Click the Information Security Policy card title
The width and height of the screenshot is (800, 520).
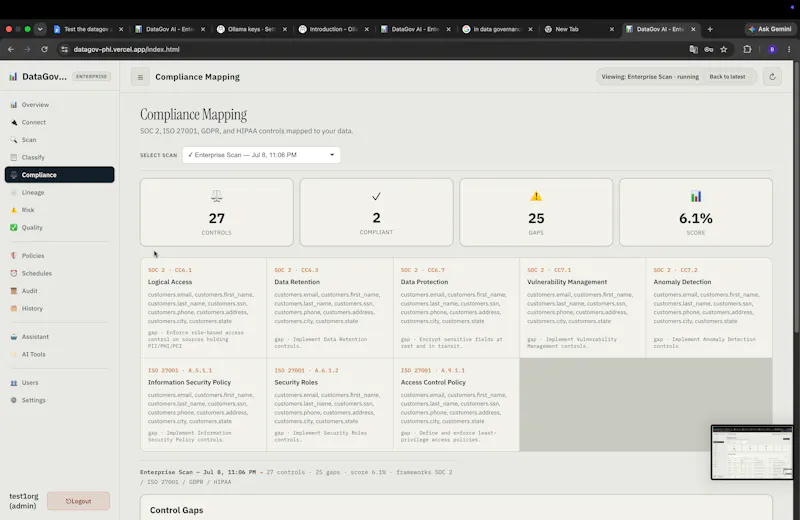pyautogui.click(x=189, y=382)
